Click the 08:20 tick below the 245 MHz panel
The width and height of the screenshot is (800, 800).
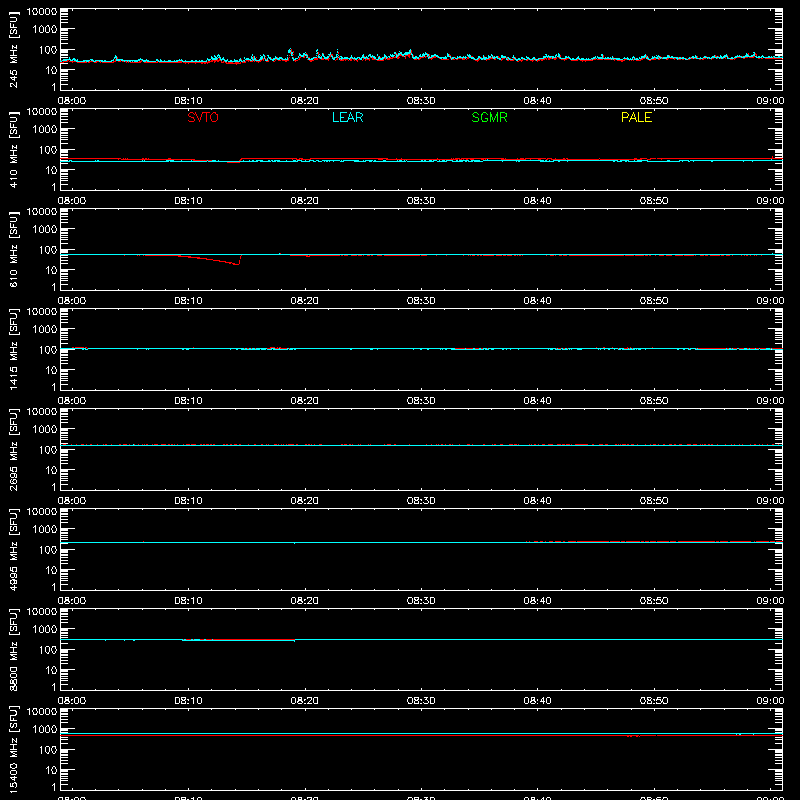tap(305, 101)
